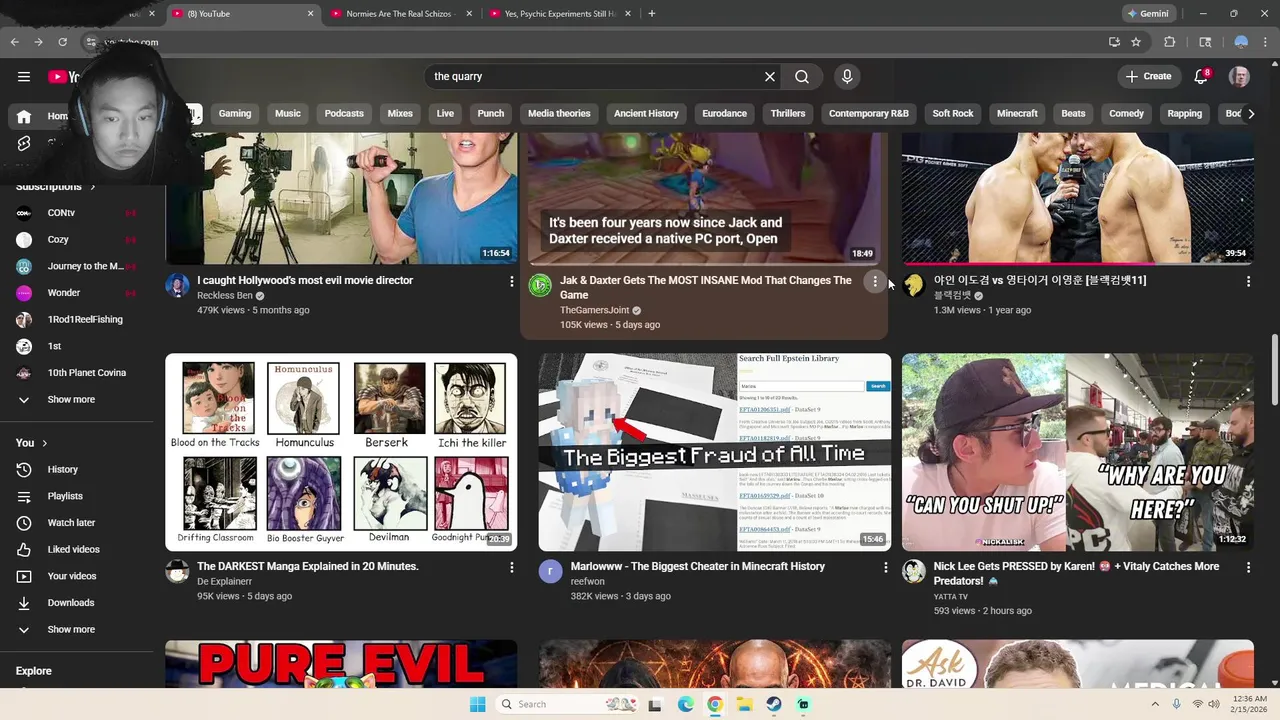Clear the search text with X

770,76
